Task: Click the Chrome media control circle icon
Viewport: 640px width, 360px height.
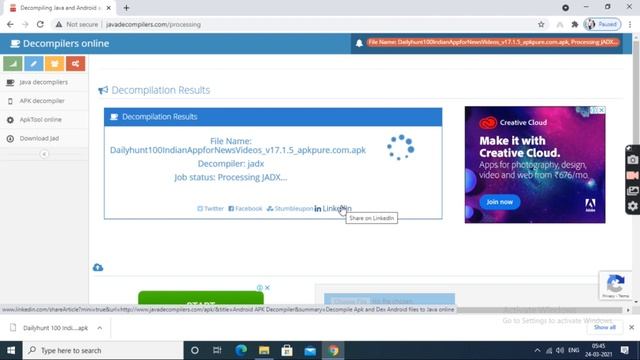Action: click(x=565, y=8)
